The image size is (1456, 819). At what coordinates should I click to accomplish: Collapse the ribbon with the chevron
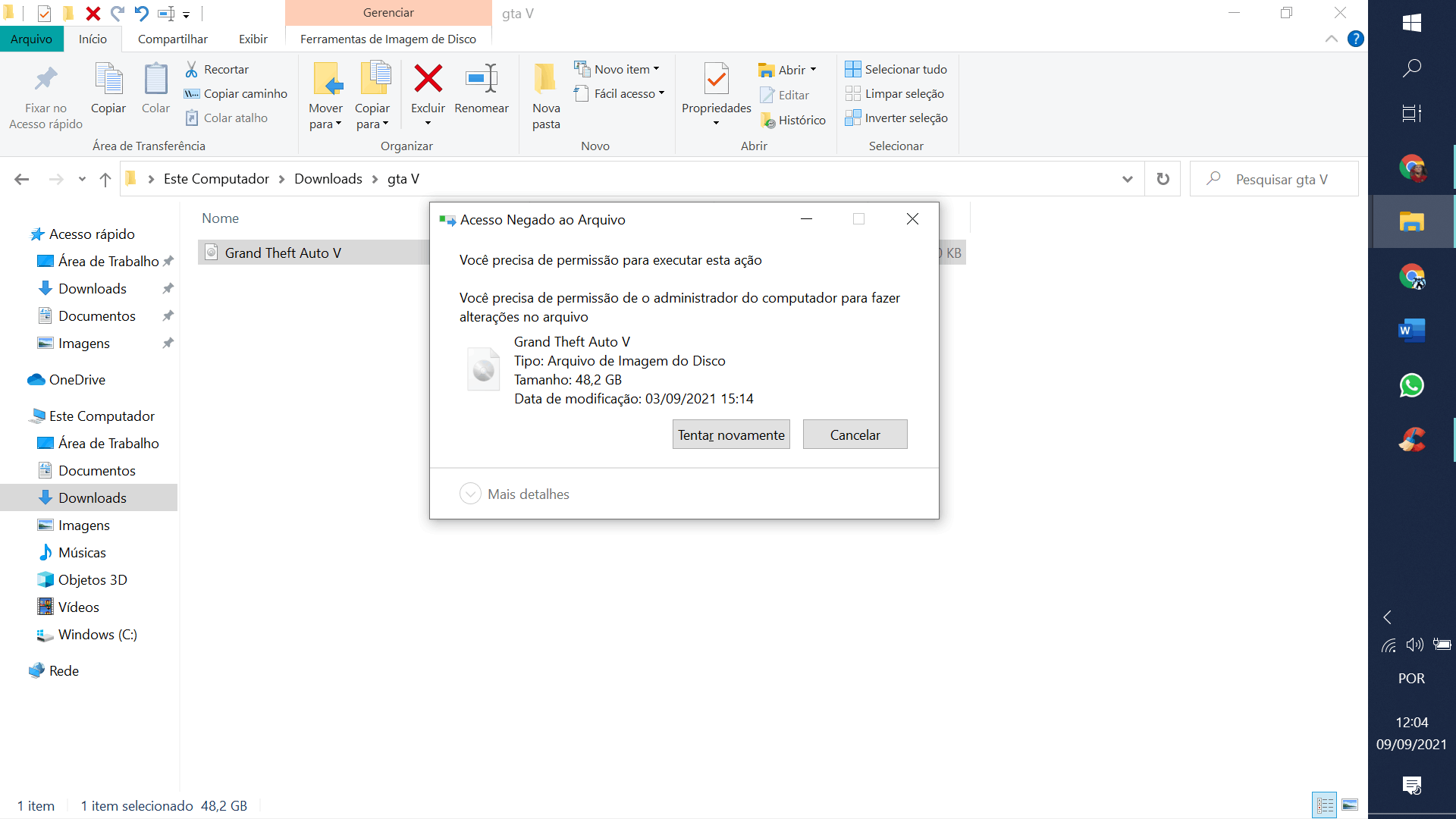click(x=1331, y=39)
